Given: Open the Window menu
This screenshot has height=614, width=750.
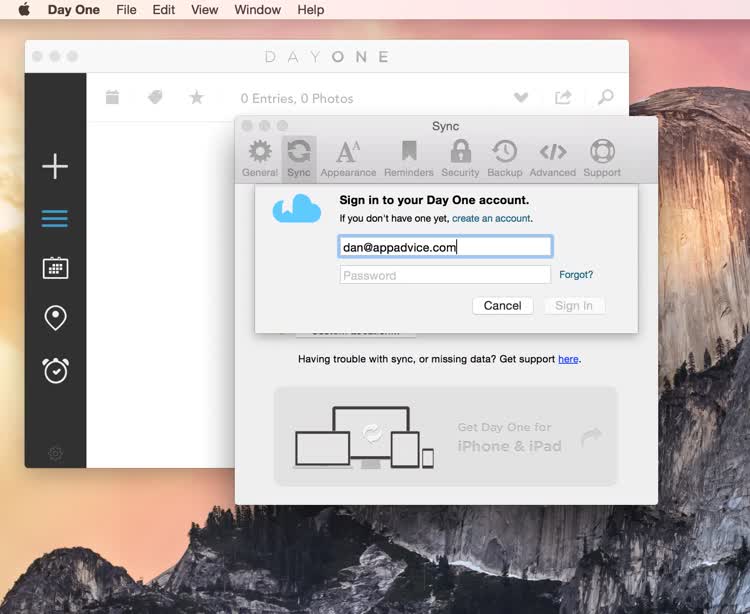Looking at the screenshot, I should click(257, 10).
